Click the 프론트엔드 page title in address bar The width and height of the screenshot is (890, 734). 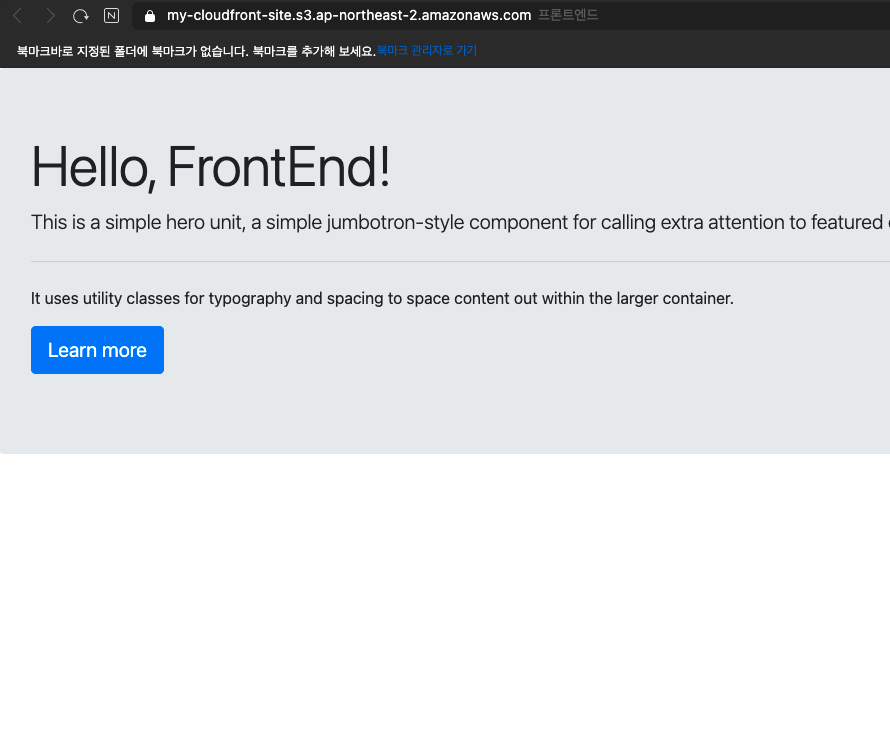click(x=568, y=15)
